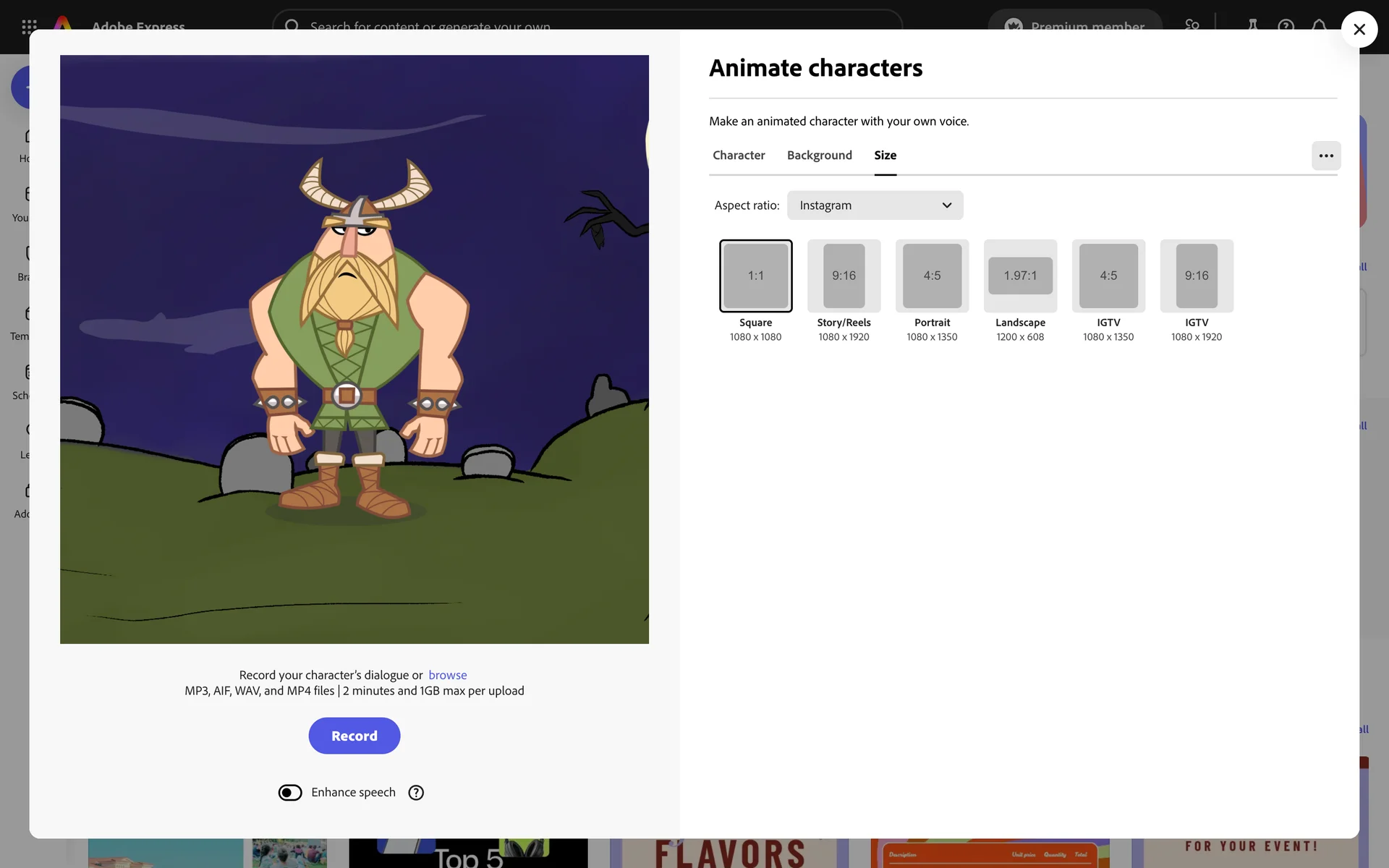Expand the Aspect ratio Instagram dropdown
This screenshot has width=1389, height=868.
[875, 205]
